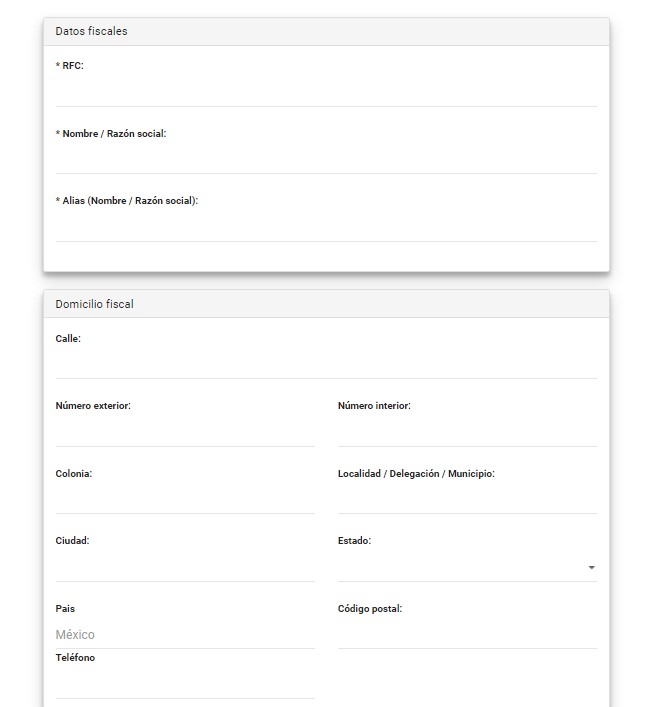Image resolution: width=664 pixels, height=707 pixels.
Task: Click the RFC input field
Action: tap(326, 93)
